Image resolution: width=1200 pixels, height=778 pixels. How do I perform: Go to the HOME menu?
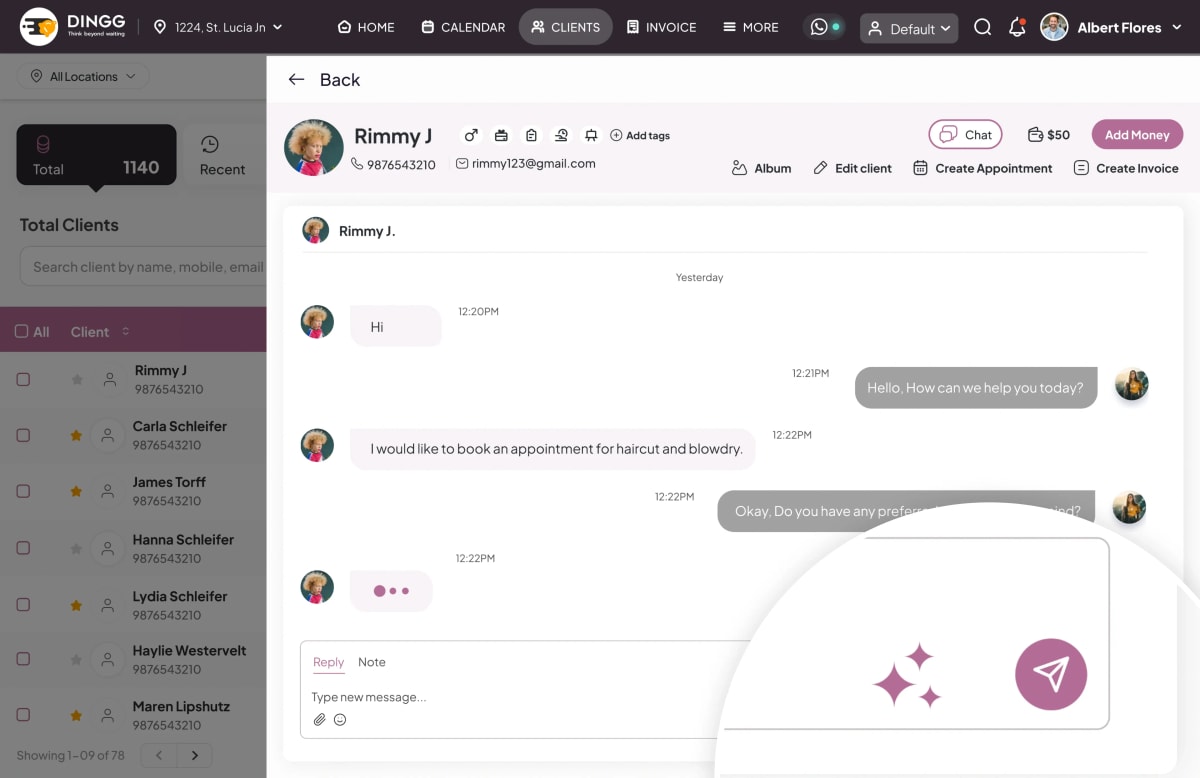click(x=366, y=27)
